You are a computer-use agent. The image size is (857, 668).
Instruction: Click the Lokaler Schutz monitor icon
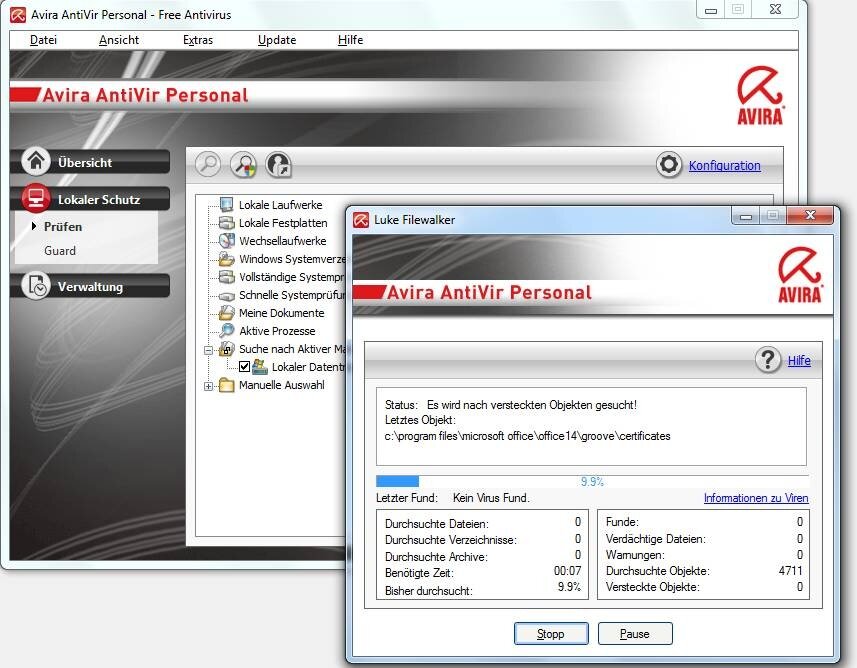36,198
